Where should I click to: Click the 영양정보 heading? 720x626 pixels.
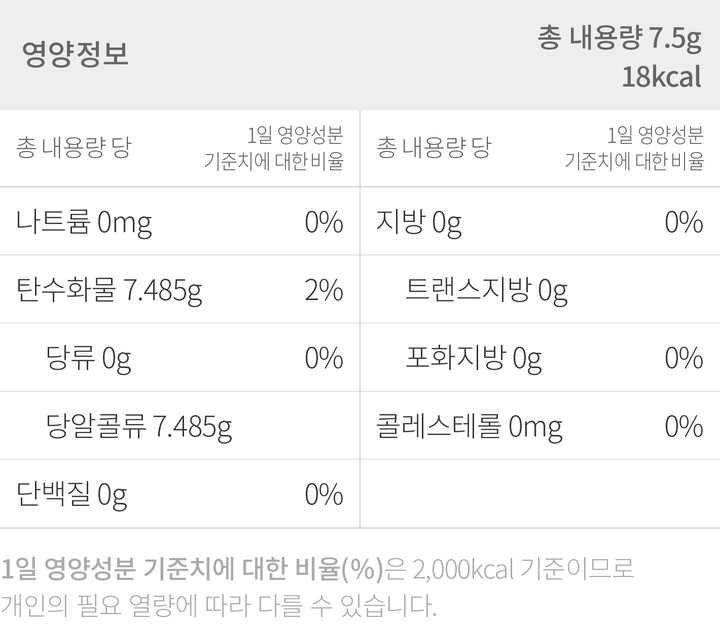pos(75,54)
